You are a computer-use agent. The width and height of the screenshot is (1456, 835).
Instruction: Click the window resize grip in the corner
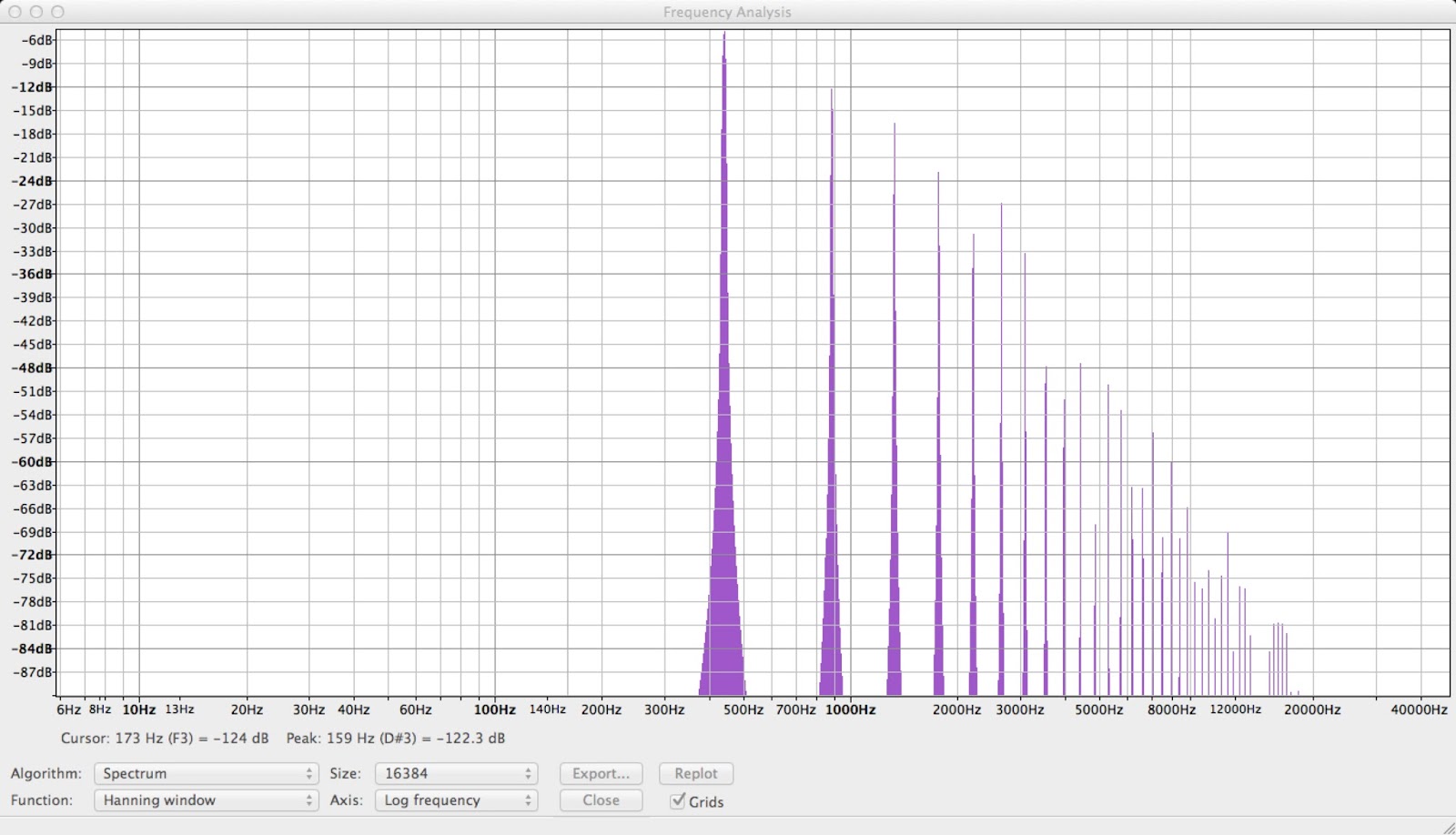1448,827
